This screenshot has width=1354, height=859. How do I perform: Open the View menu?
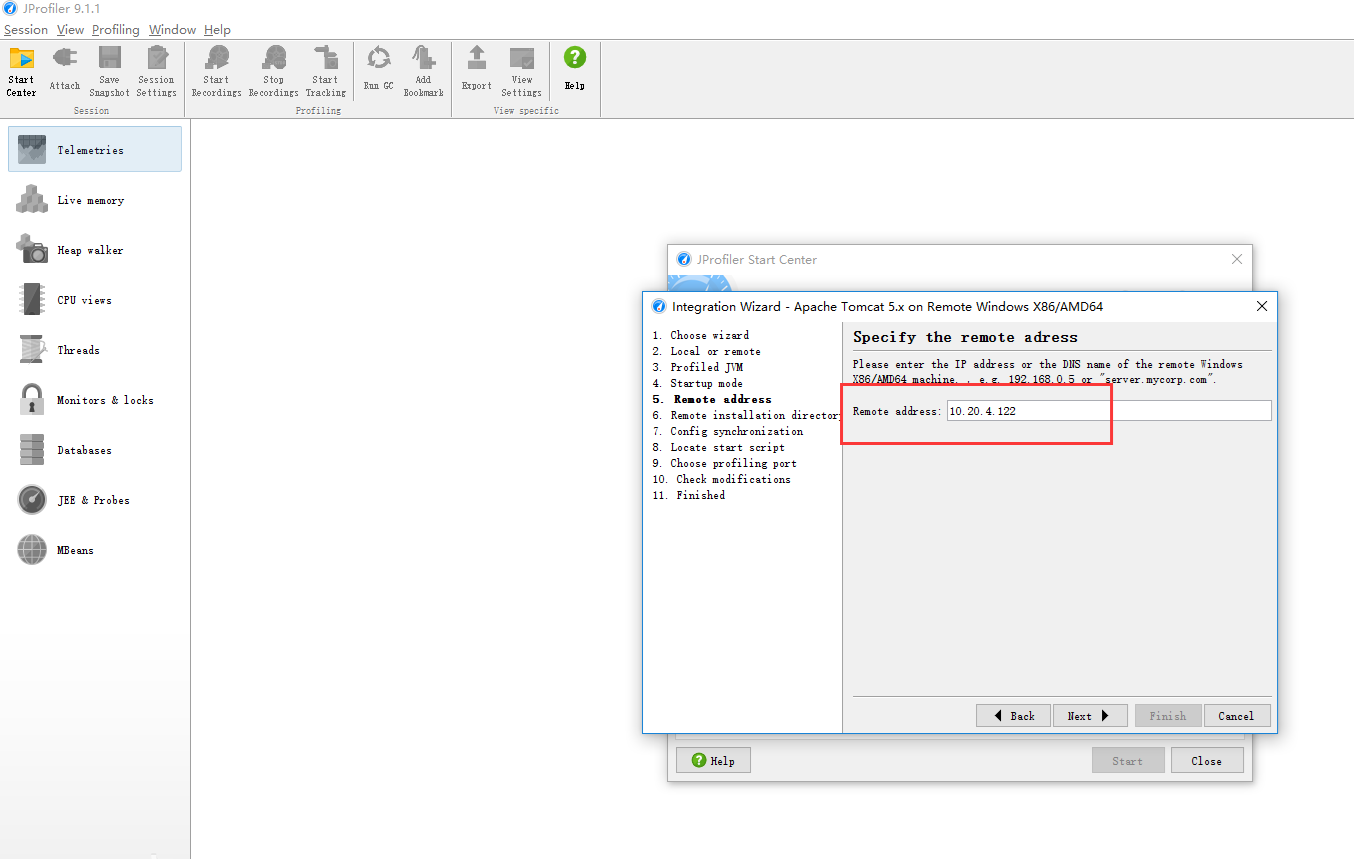pos(70,30)
